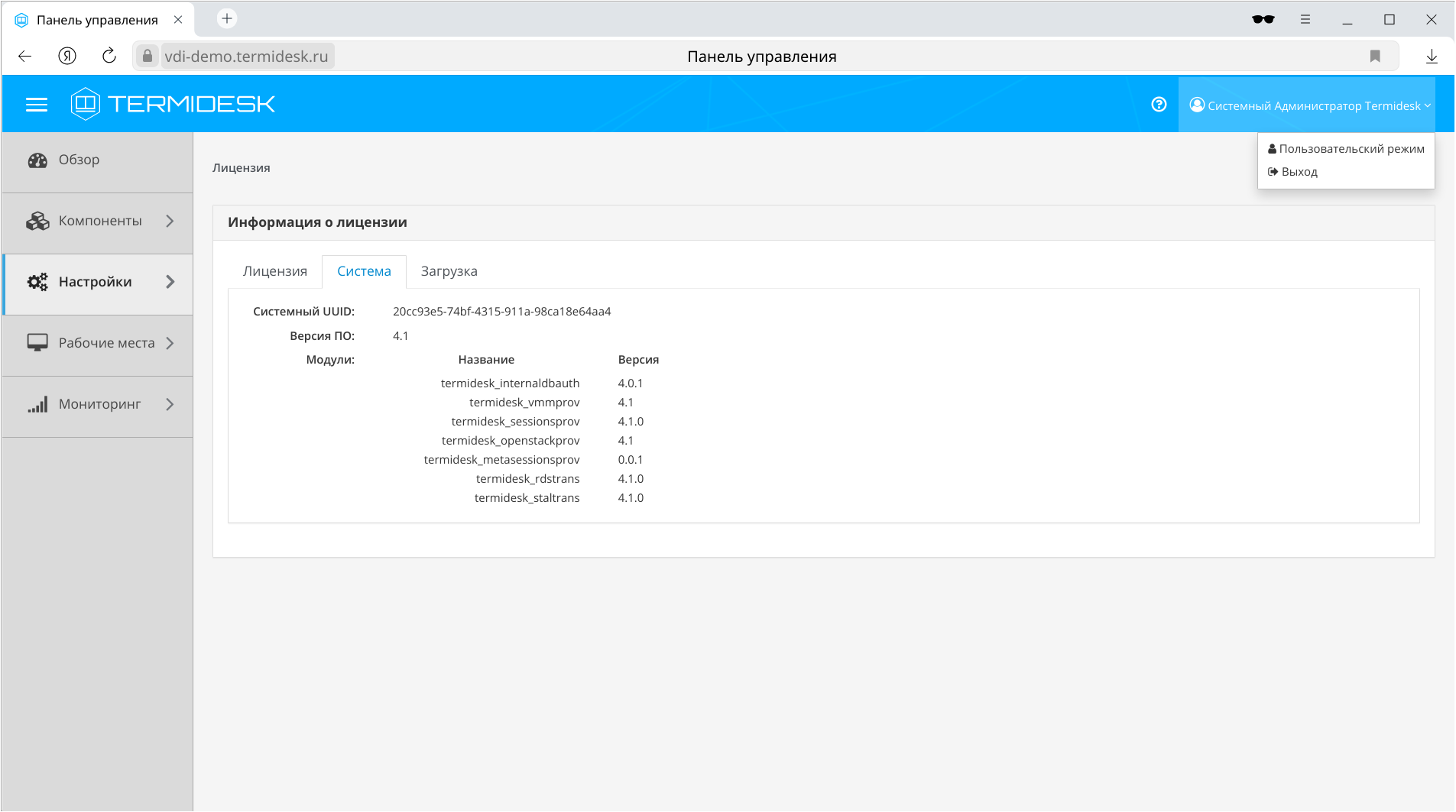The width and height of the screenshot is (1456, 812).
Task: Click the incognito glasses icon
Action: (1263, 20)
